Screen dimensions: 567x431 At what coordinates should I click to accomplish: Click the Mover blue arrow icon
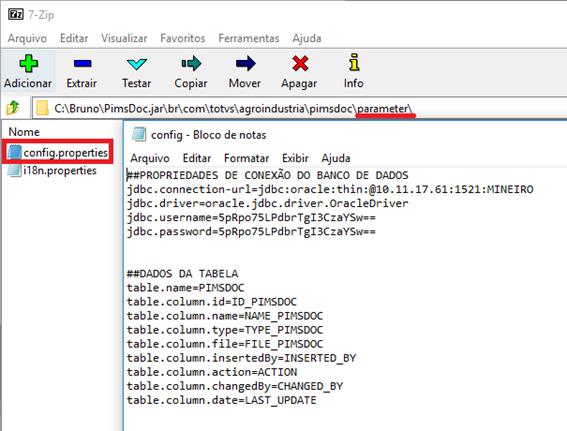coord(246,63)
